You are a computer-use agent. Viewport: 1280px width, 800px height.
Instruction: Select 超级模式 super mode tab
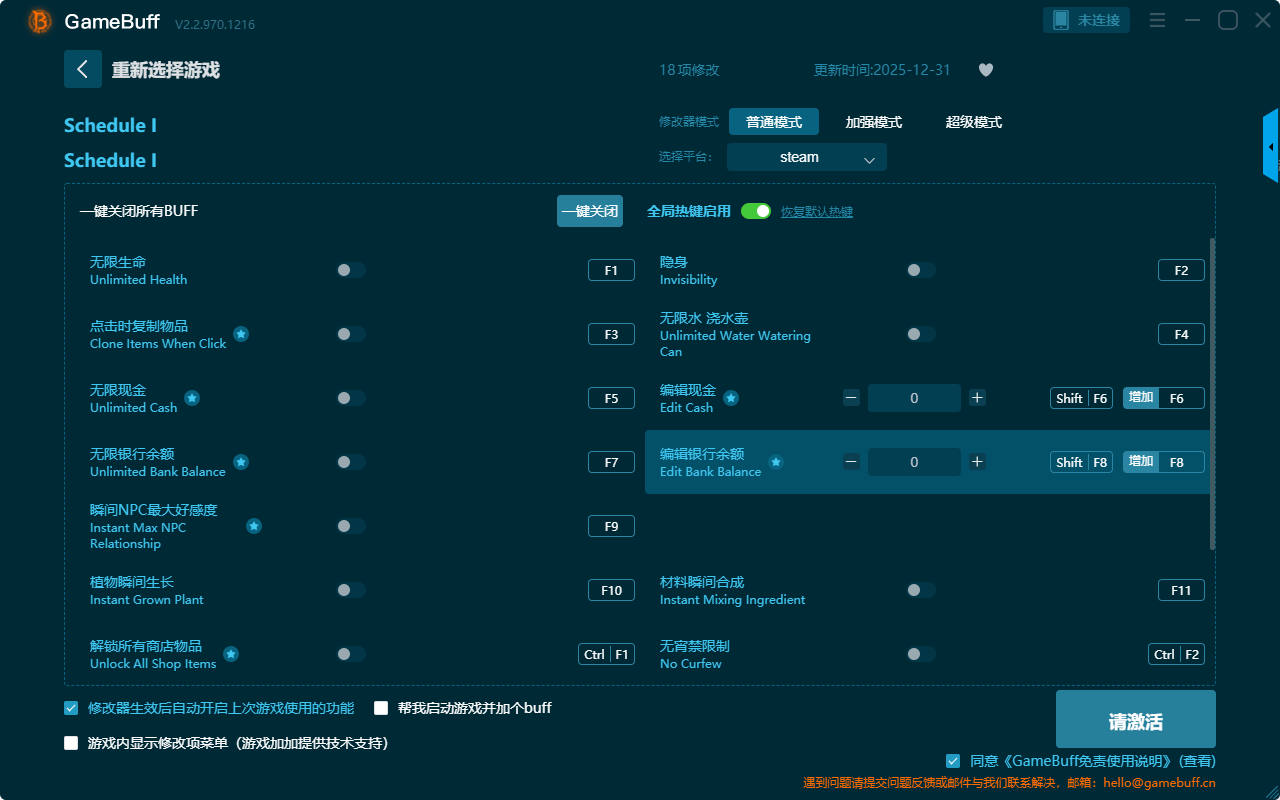[973, 122]
